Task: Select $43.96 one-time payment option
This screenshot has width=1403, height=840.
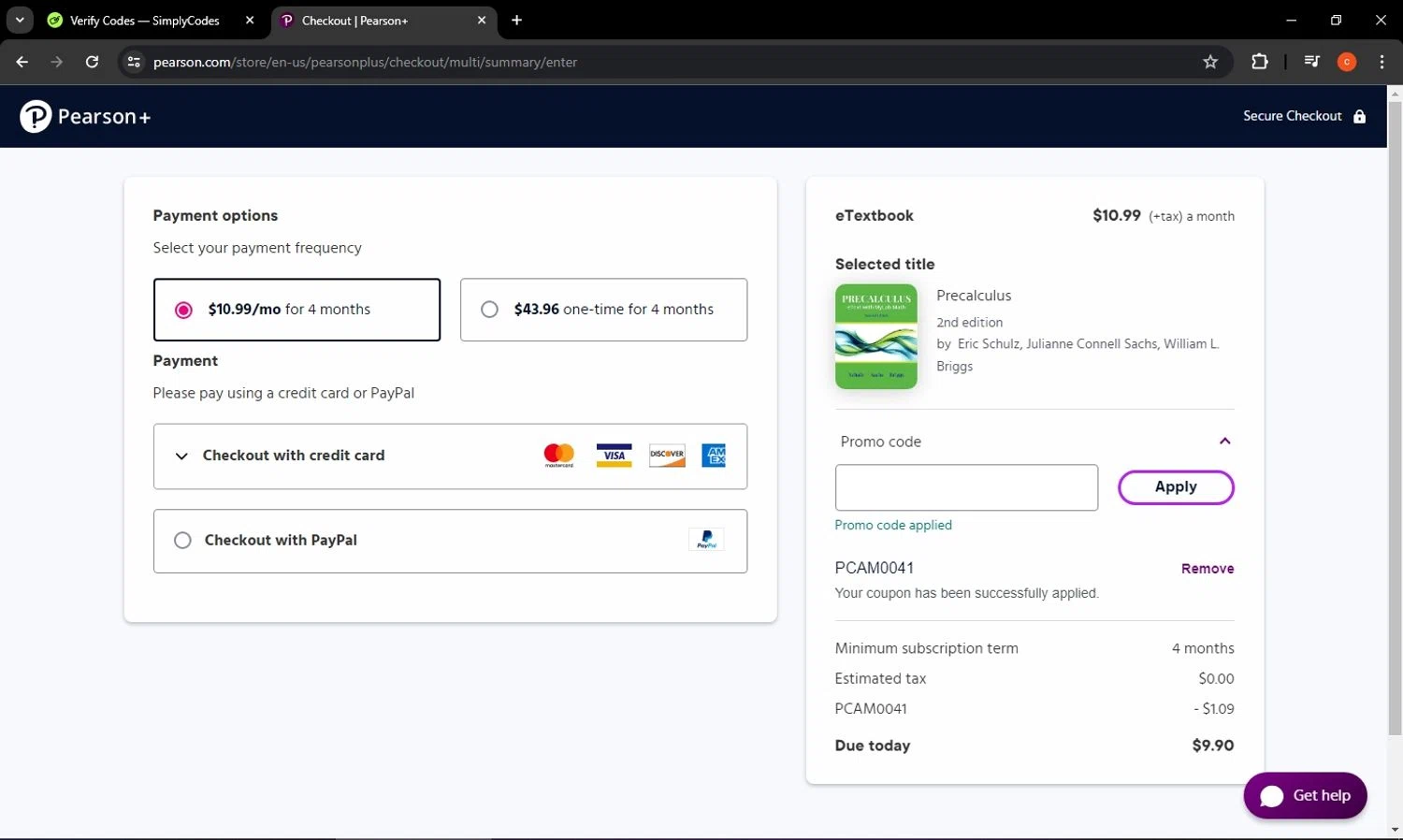Action: pos(603,310)
